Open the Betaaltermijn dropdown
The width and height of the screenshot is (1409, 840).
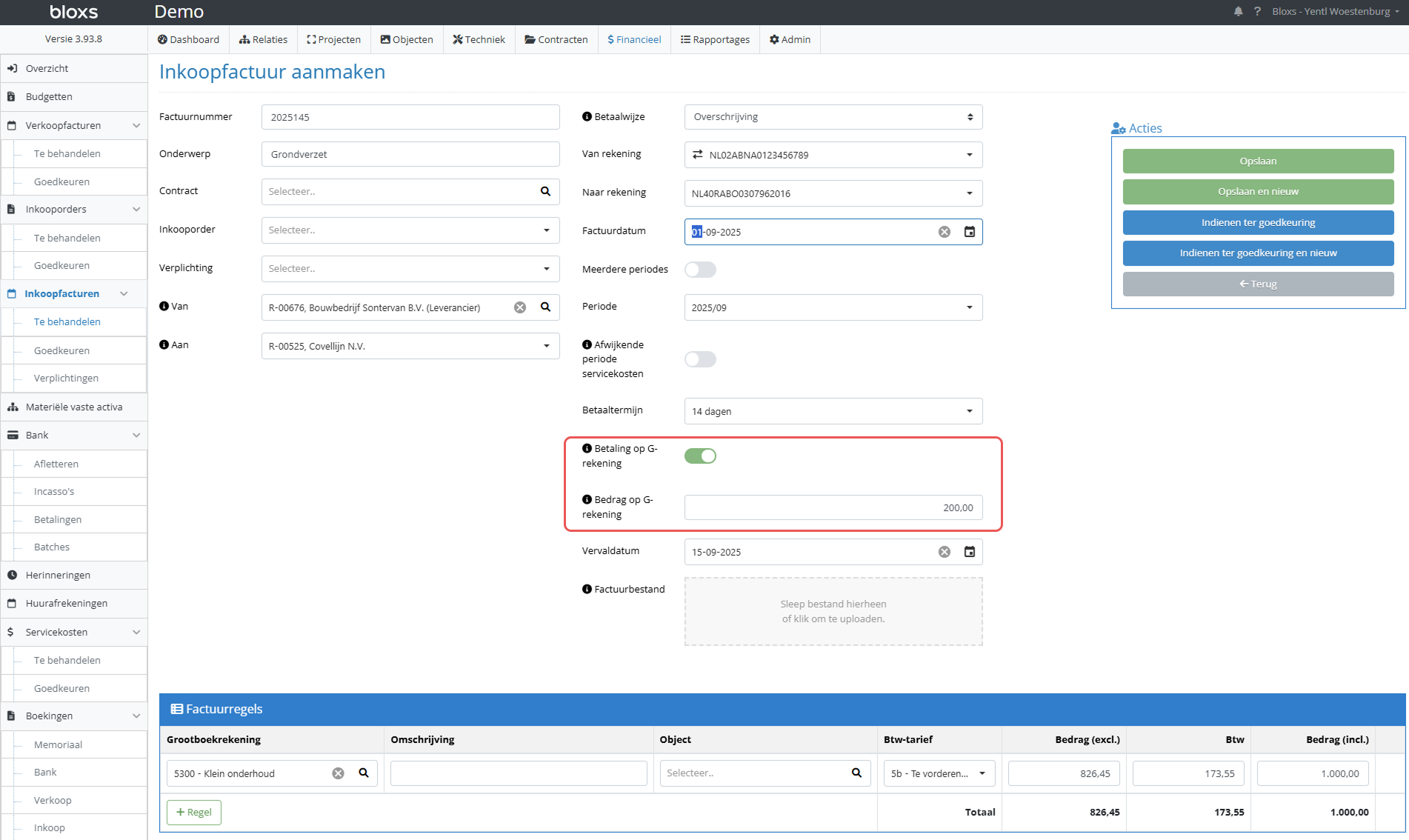(833, 411)
